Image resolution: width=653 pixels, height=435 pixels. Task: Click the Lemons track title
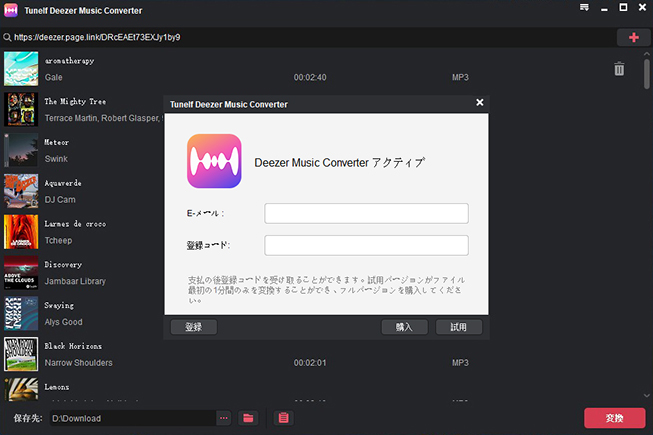(57, 387)
